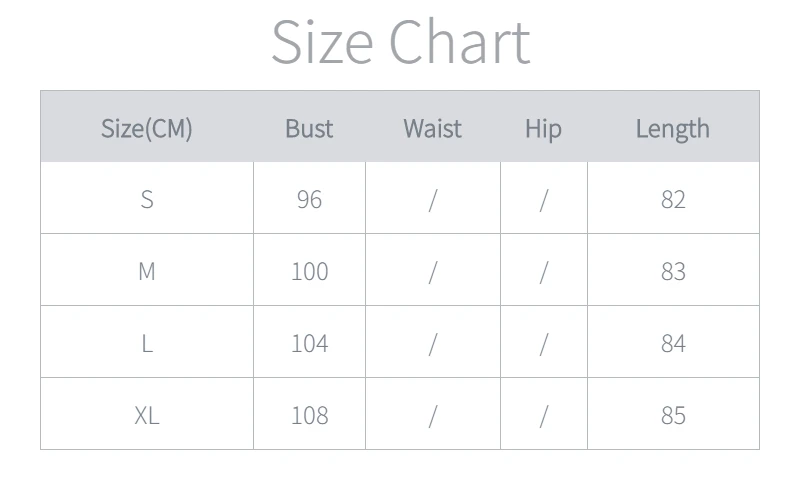Choose the XL size row label
This screenshot has width=800, height=500.
click(x=147, y=415)
